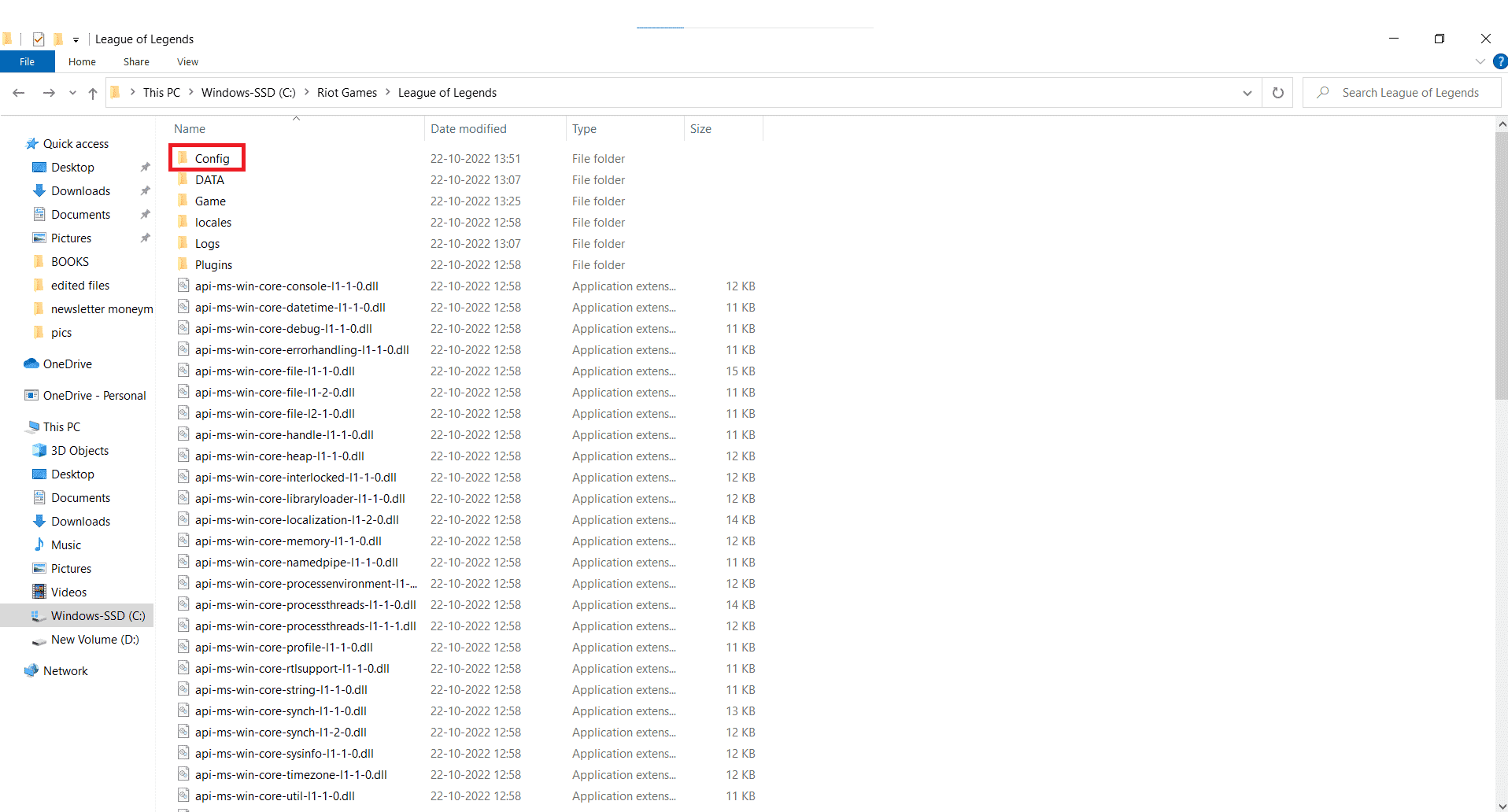Go up one folder level arrow
The height and width of the screenshot is (812, 1508).
click(93, 93)
